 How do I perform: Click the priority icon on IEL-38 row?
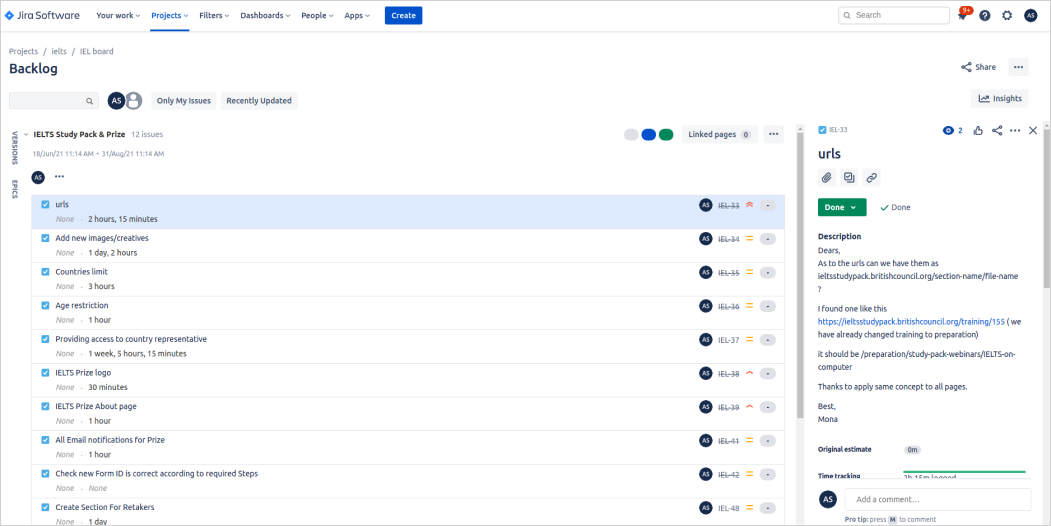[750, 373]
